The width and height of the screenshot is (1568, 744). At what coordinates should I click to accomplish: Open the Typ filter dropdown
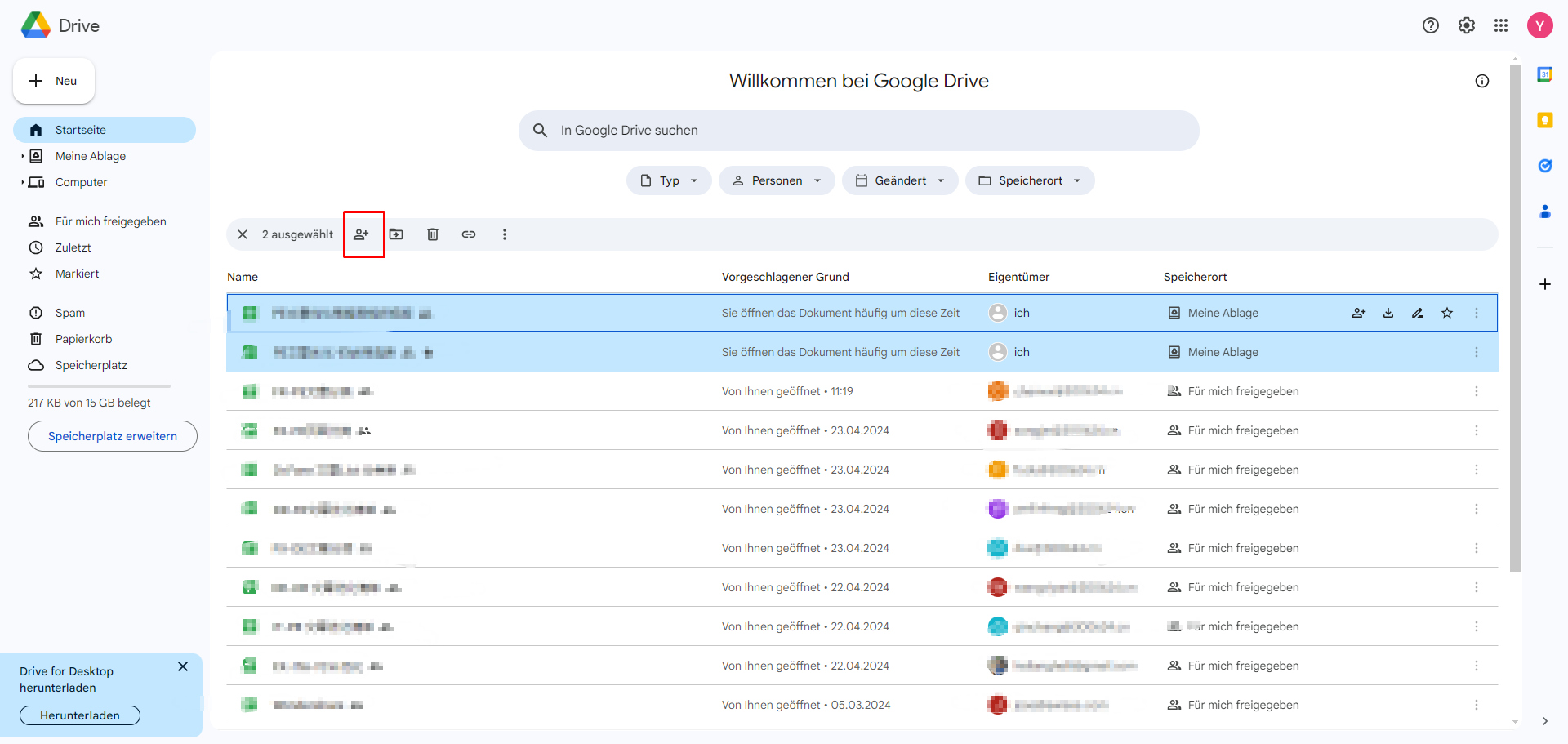point(669,180)
